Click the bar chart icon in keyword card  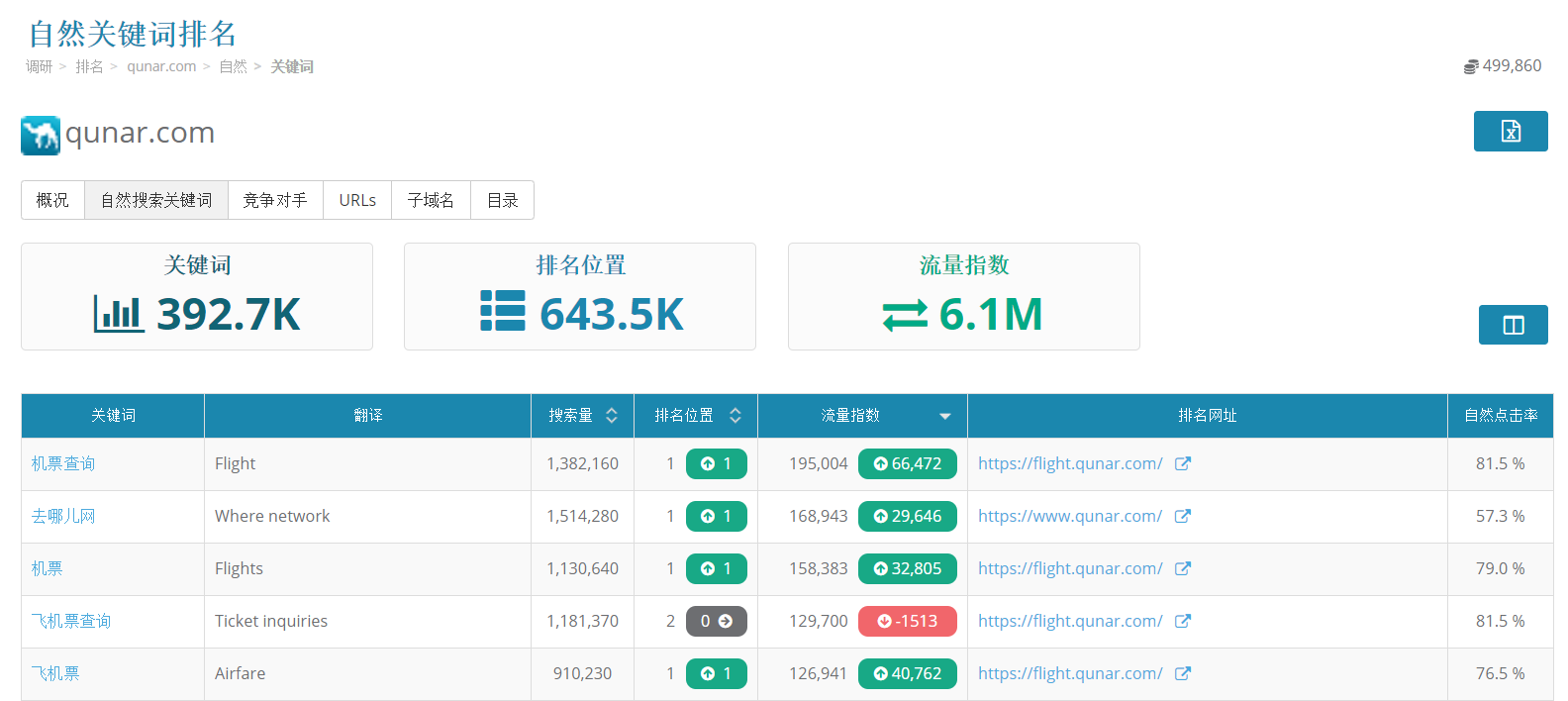[119, 313]
